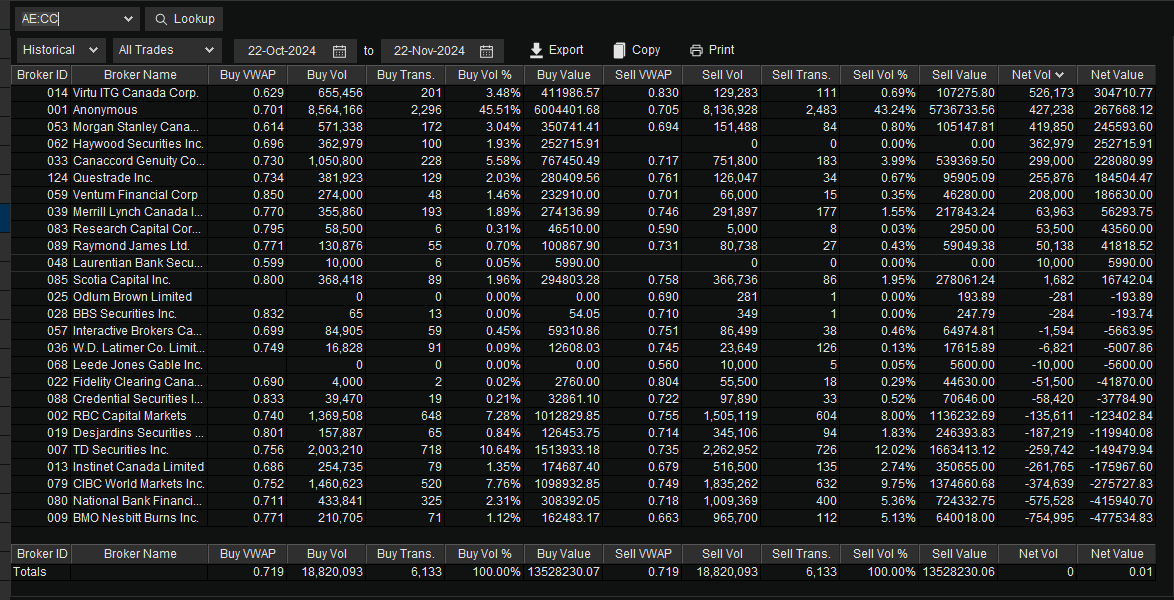Screen dimensions: 1174x600
Task: Open the Historical period dropdown
Action: tap(61, 50)
